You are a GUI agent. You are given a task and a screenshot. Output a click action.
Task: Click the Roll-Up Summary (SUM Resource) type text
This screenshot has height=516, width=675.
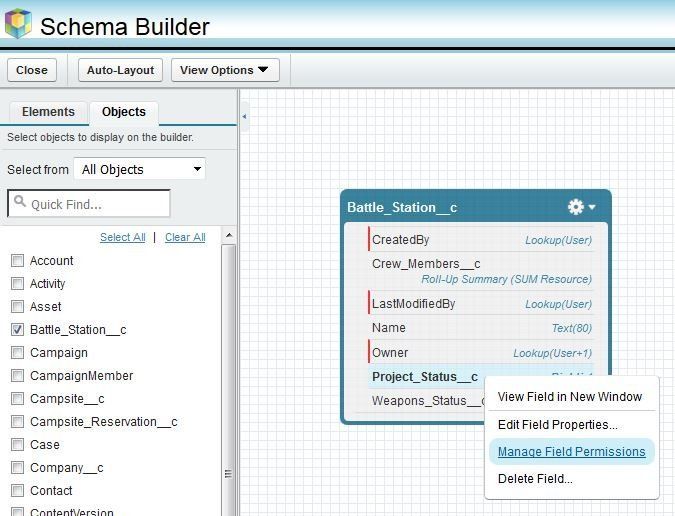[507, 279]
